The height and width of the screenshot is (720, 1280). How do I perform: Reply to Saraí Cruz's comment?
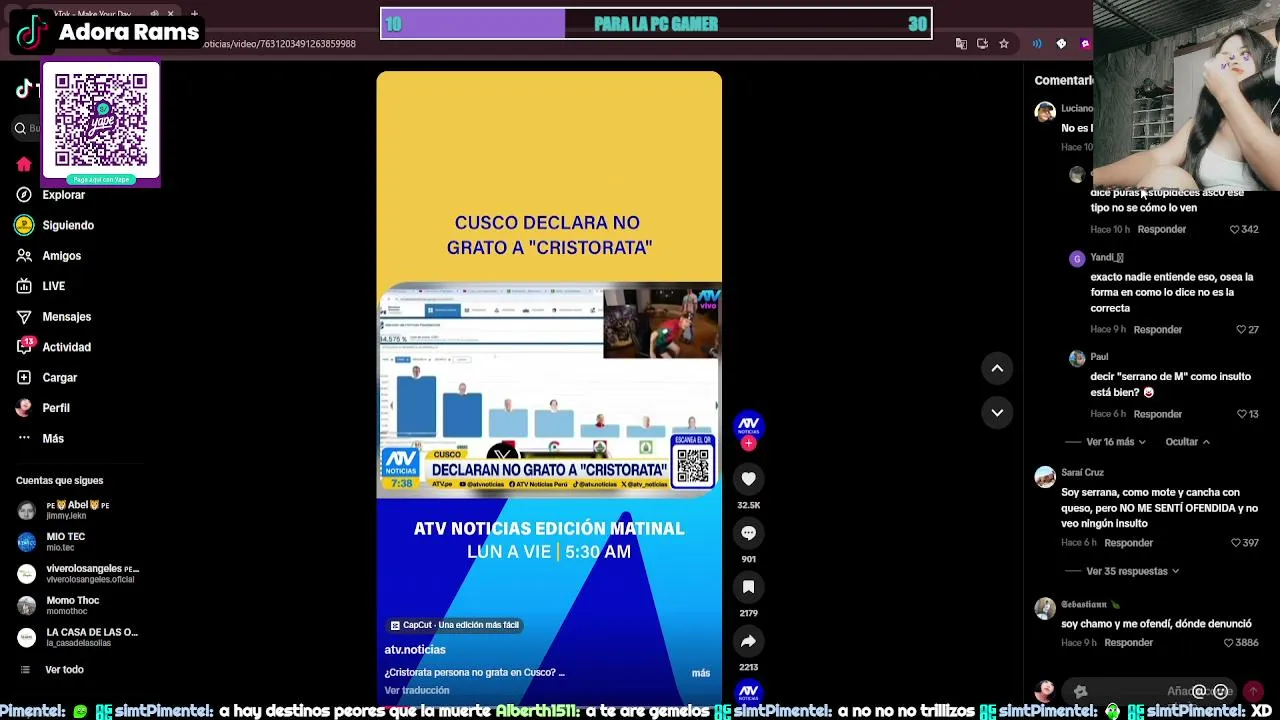point(1129,543)
